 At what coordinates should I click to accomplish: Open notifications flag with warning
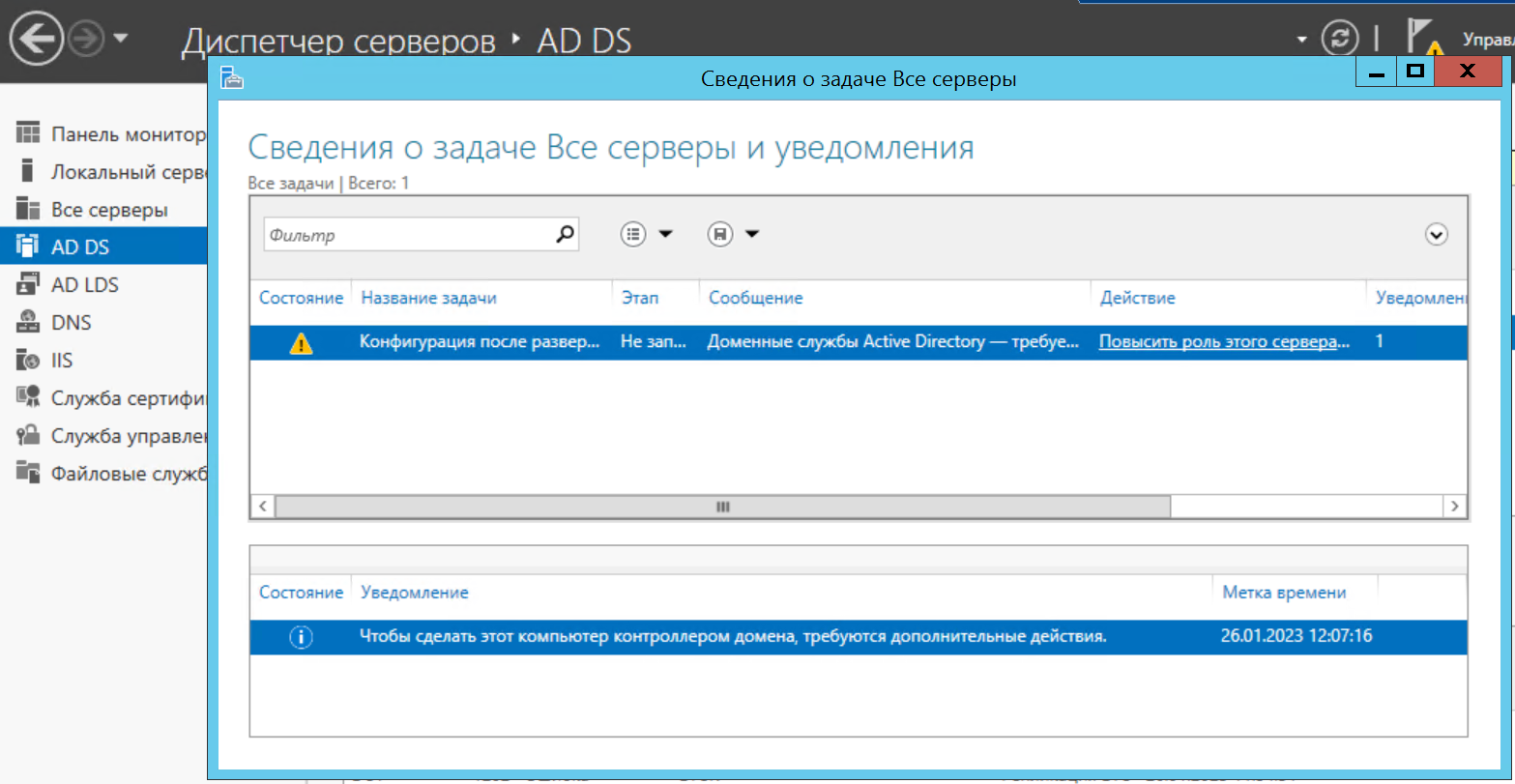coord(1423,39)
